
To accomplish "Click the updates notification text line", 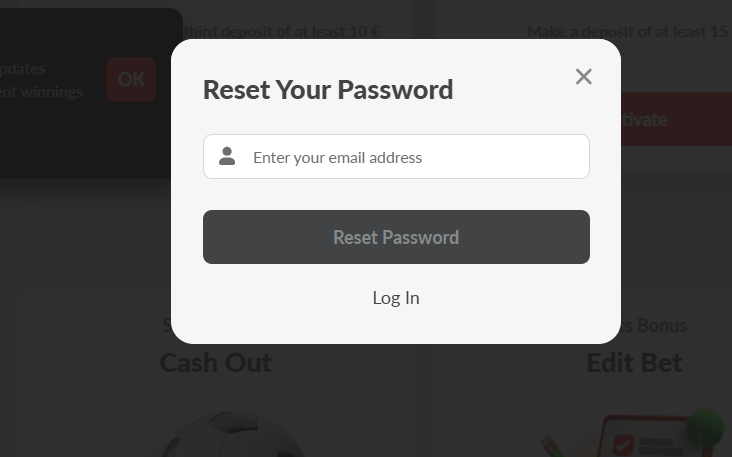I will [22, 69].
